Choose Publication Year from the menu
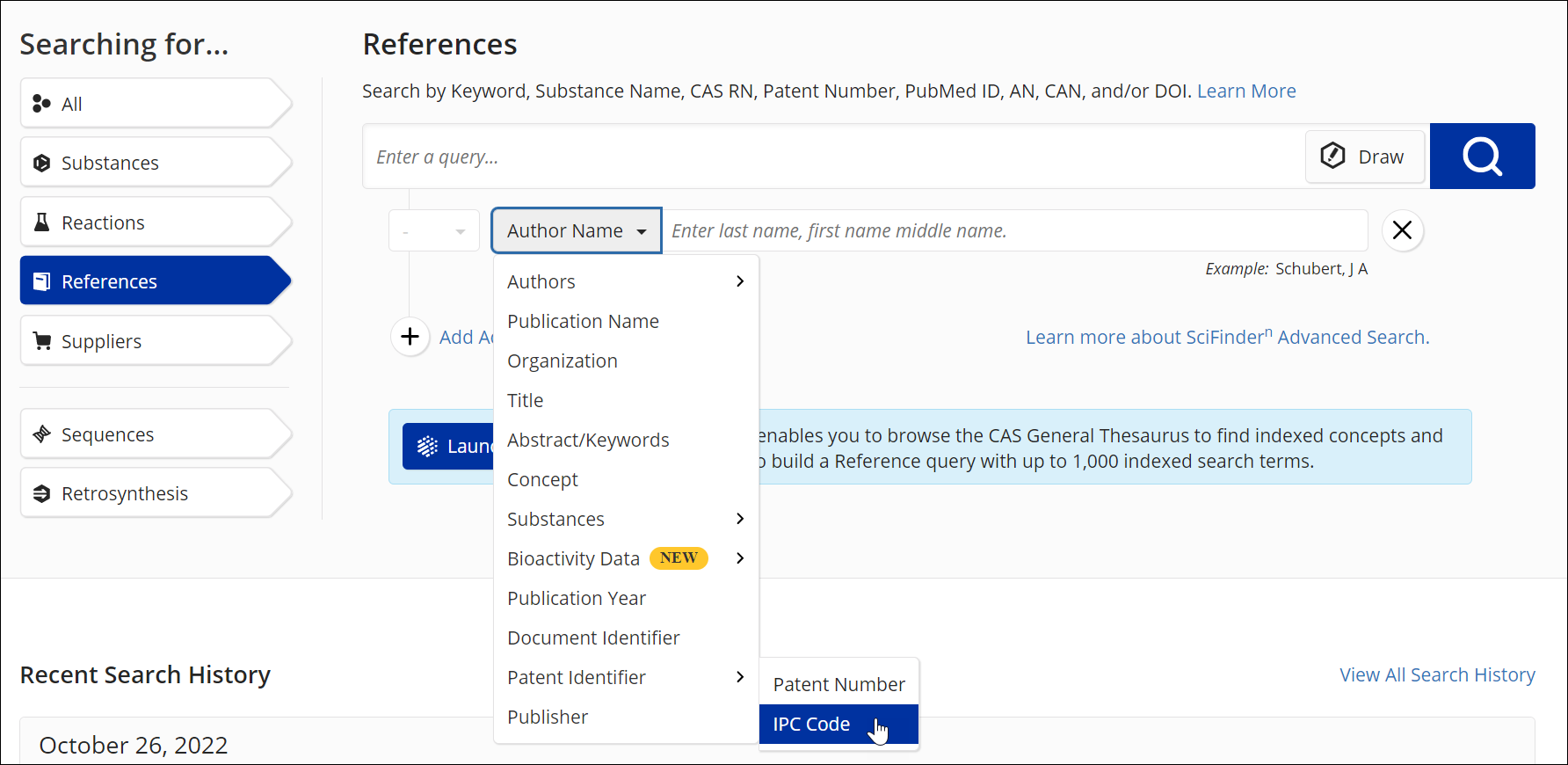The width and height of the screenshot is (1568, 765). point(626,598)
